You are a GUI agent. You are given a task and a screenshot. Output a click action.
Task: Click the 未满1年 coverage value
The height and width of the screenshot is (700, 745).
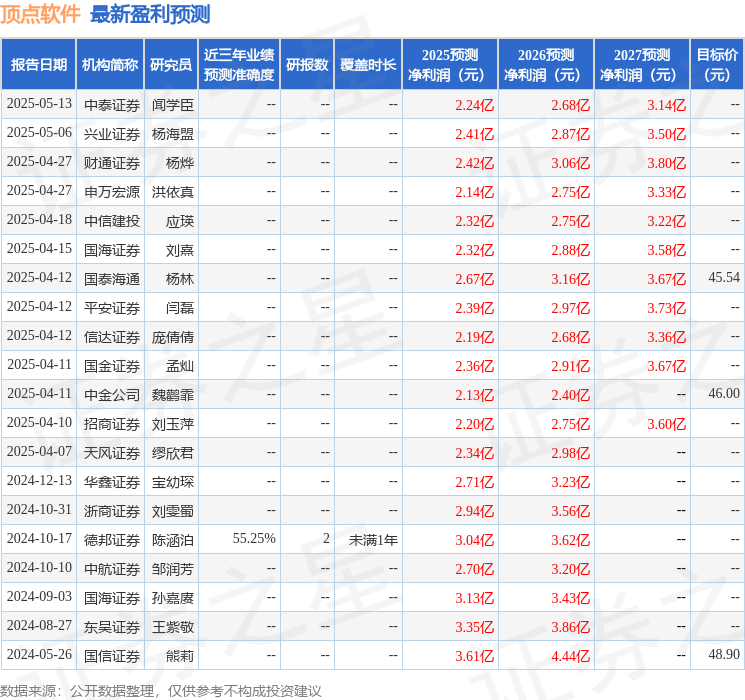373,540
